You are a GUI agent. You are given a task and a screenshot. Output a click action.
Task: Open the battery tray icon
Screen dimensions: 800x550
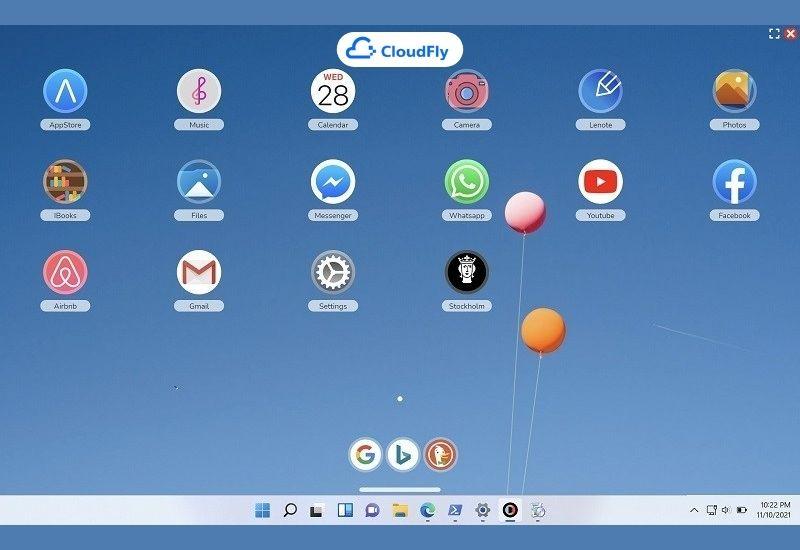[742, 510]
